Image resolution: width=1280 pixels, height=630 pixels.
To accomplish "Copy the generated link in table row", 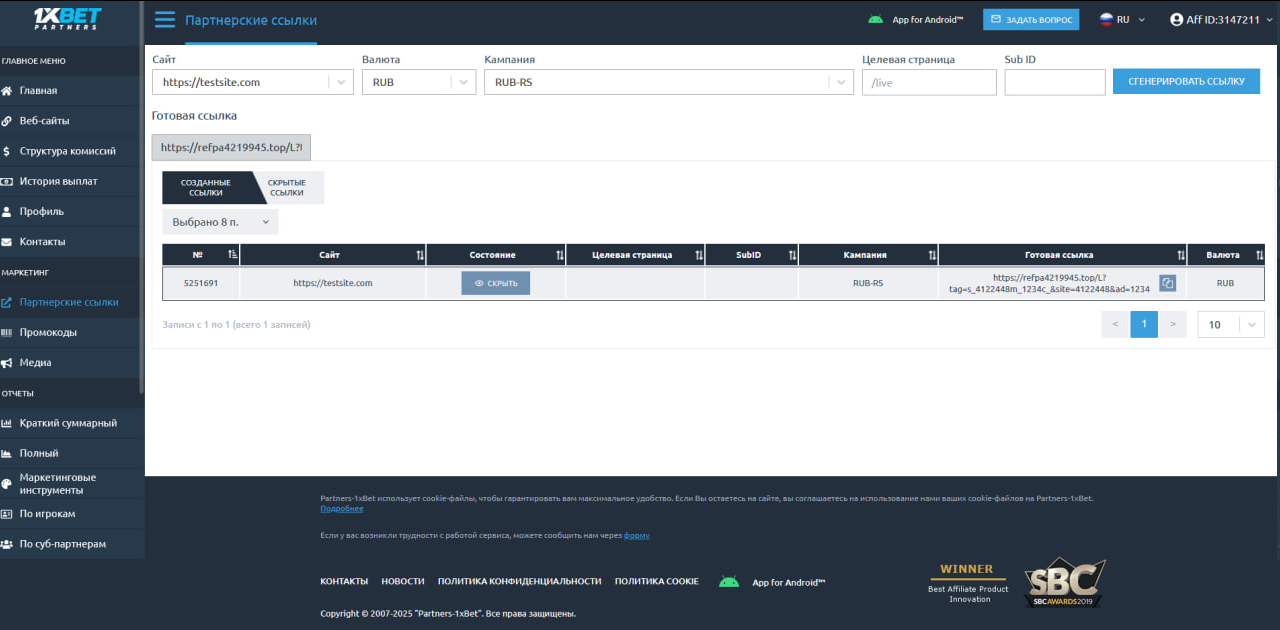I will pyautogui.click(x=1167, y=283).
